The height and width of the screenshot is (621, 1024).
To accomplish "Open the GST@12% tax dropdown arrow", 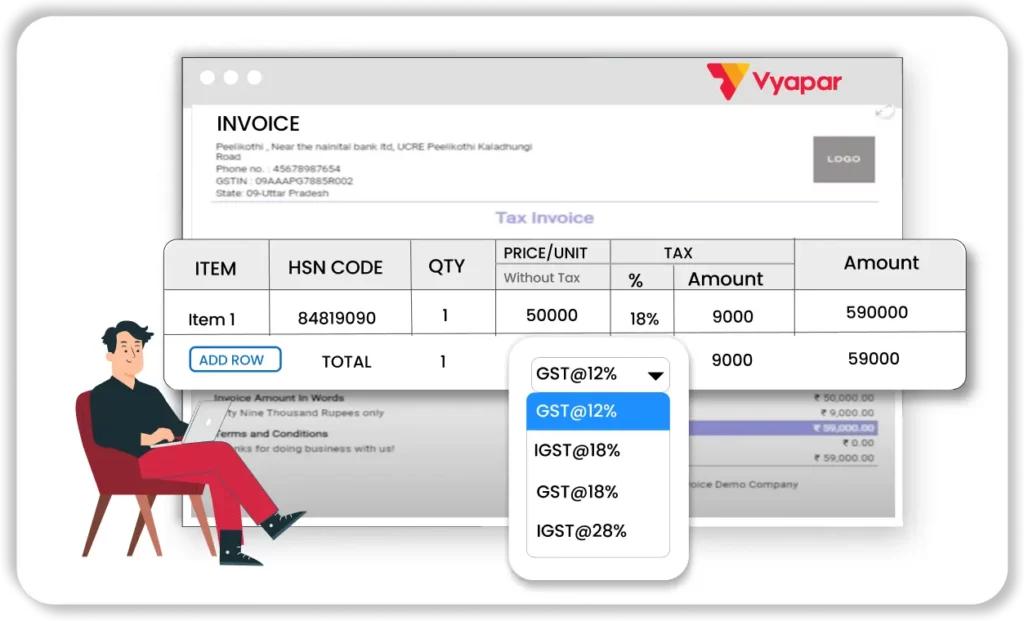I will click(655, 376).
